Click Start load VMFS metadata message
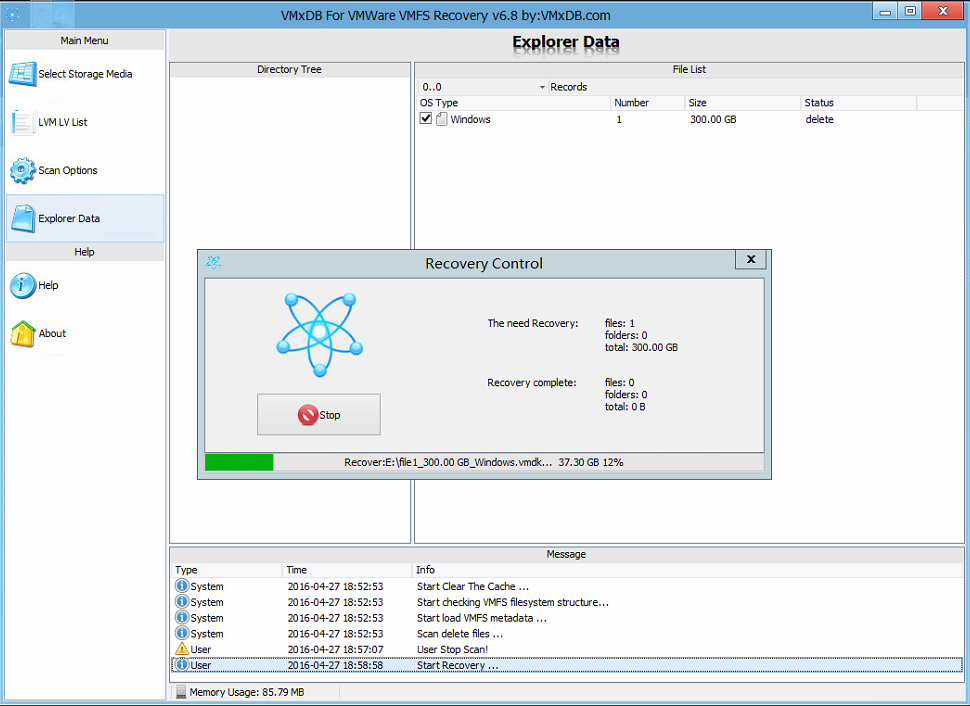 point(481,618)
